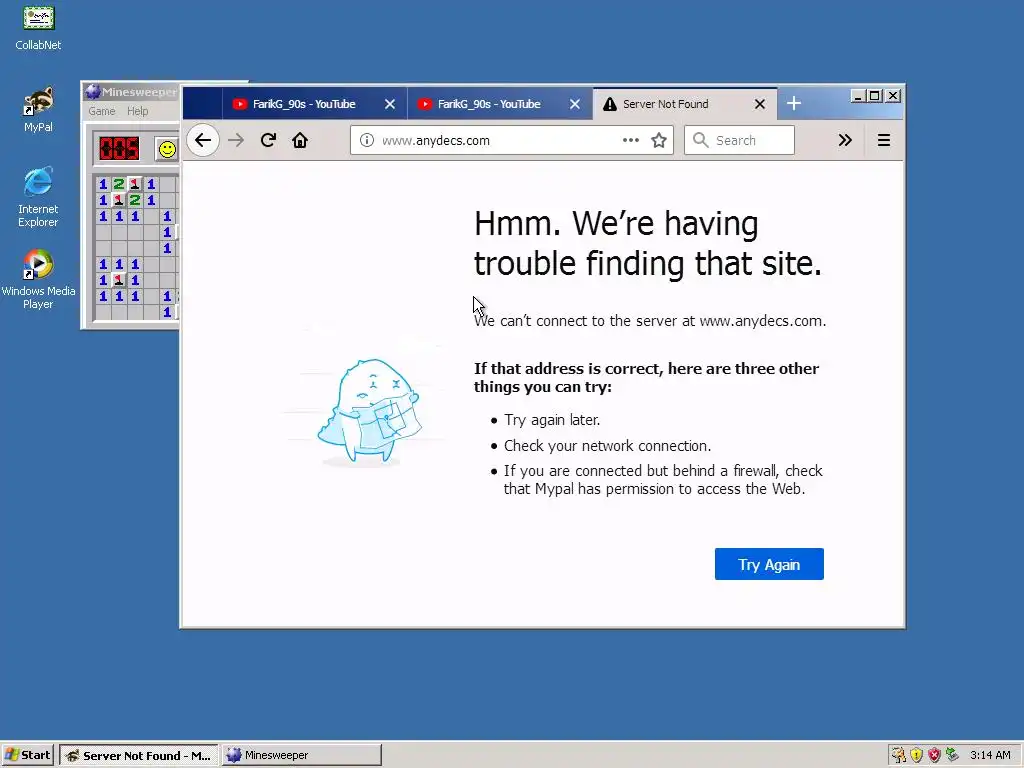The height and width of the screenshot is (768, 1024).
Task: Click the red security alert shield tray icon
Action: coord(935,756)
